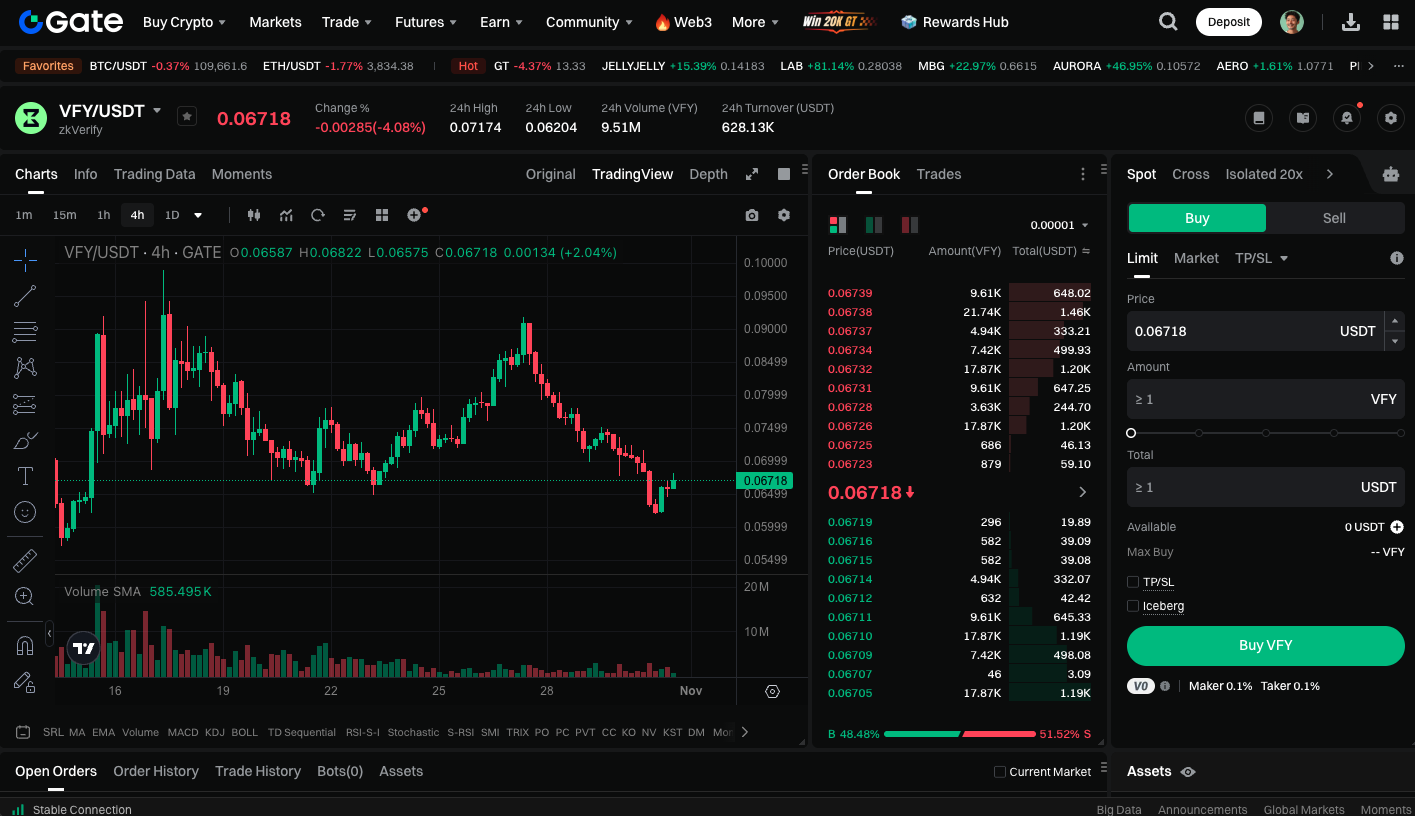Click the text annotation tool
Image resolution: width=1415 pixels, height=816 pixels.
point(25,476)
